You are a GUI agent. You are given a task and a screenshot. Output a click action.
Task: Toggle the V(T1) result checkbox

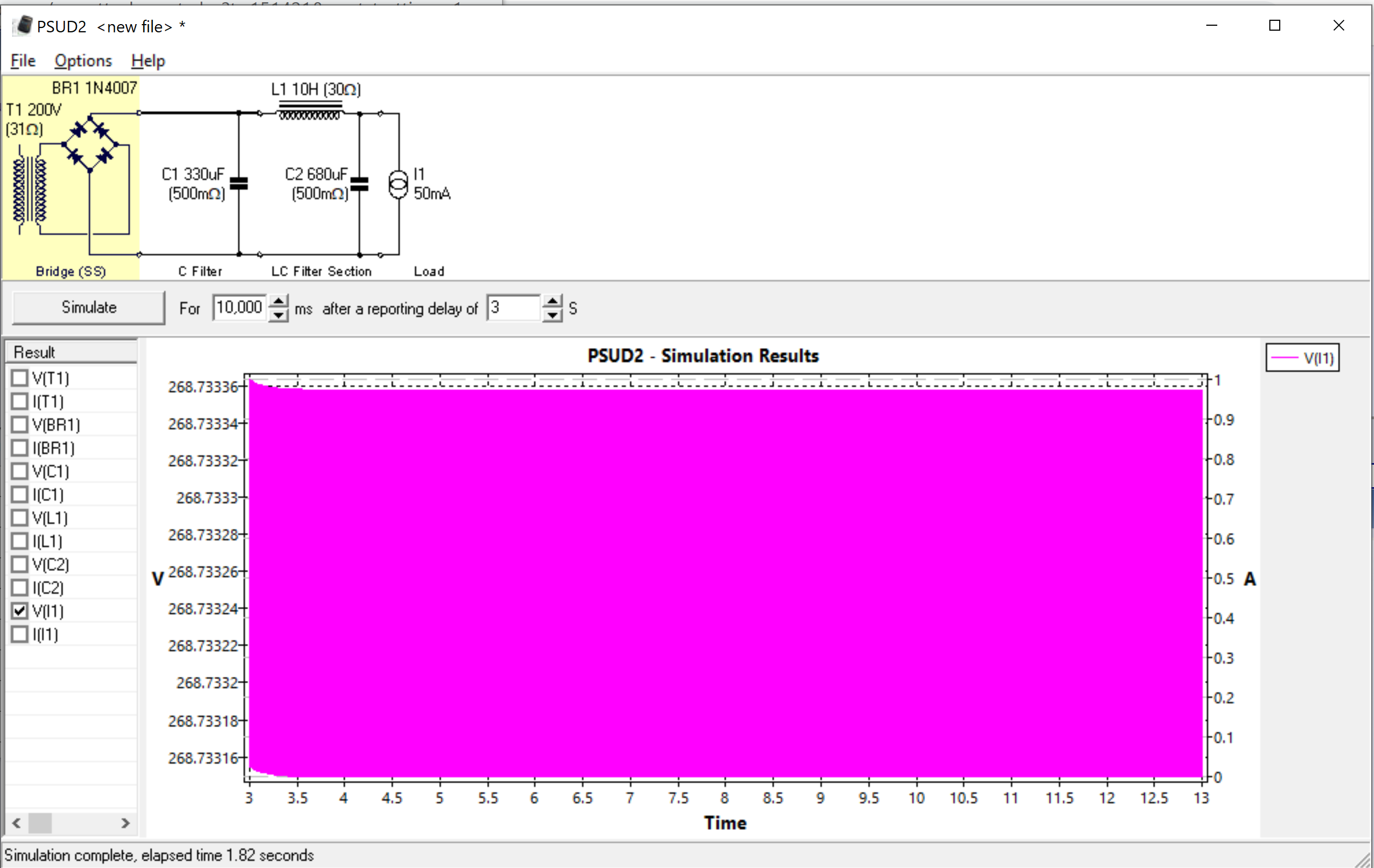[x=20, y=378]
